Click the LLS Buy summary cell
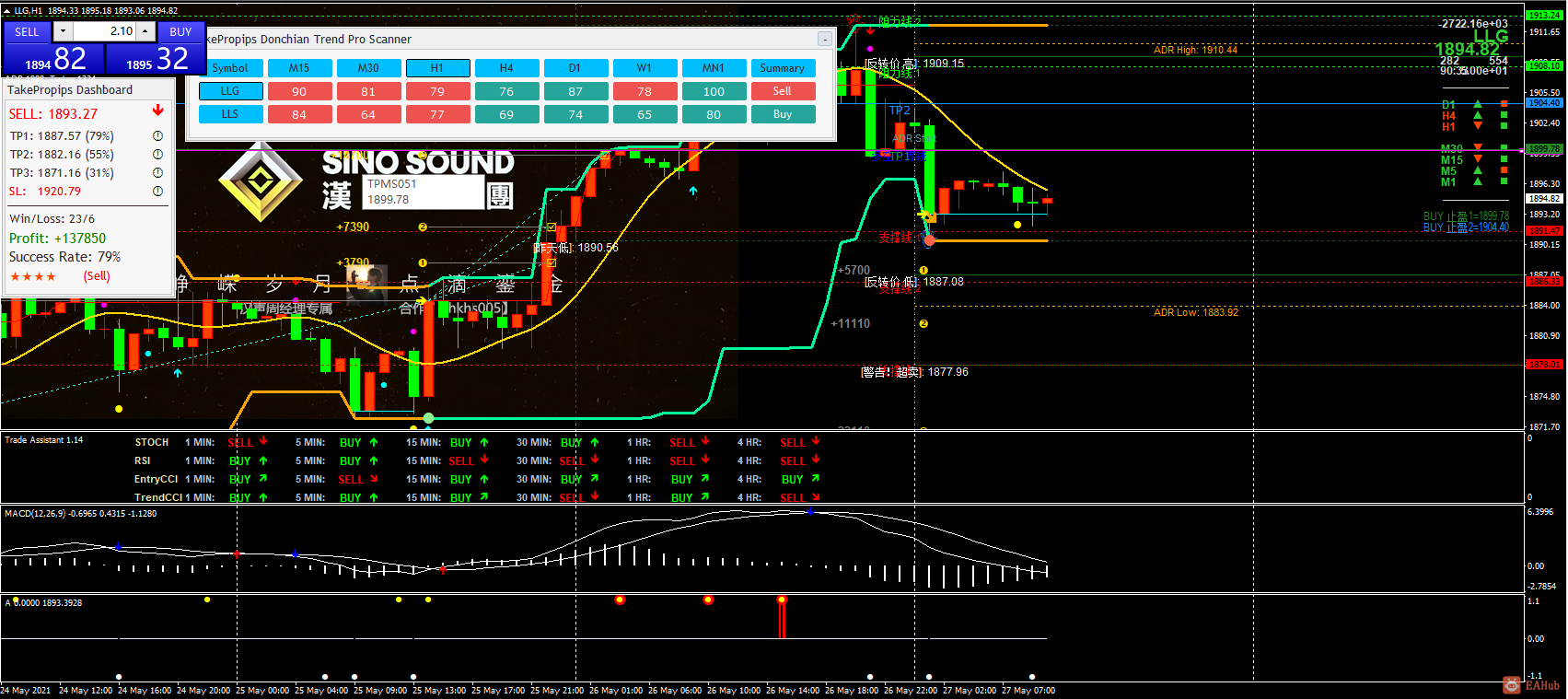The image size is (1568, 699). [783, 114]
